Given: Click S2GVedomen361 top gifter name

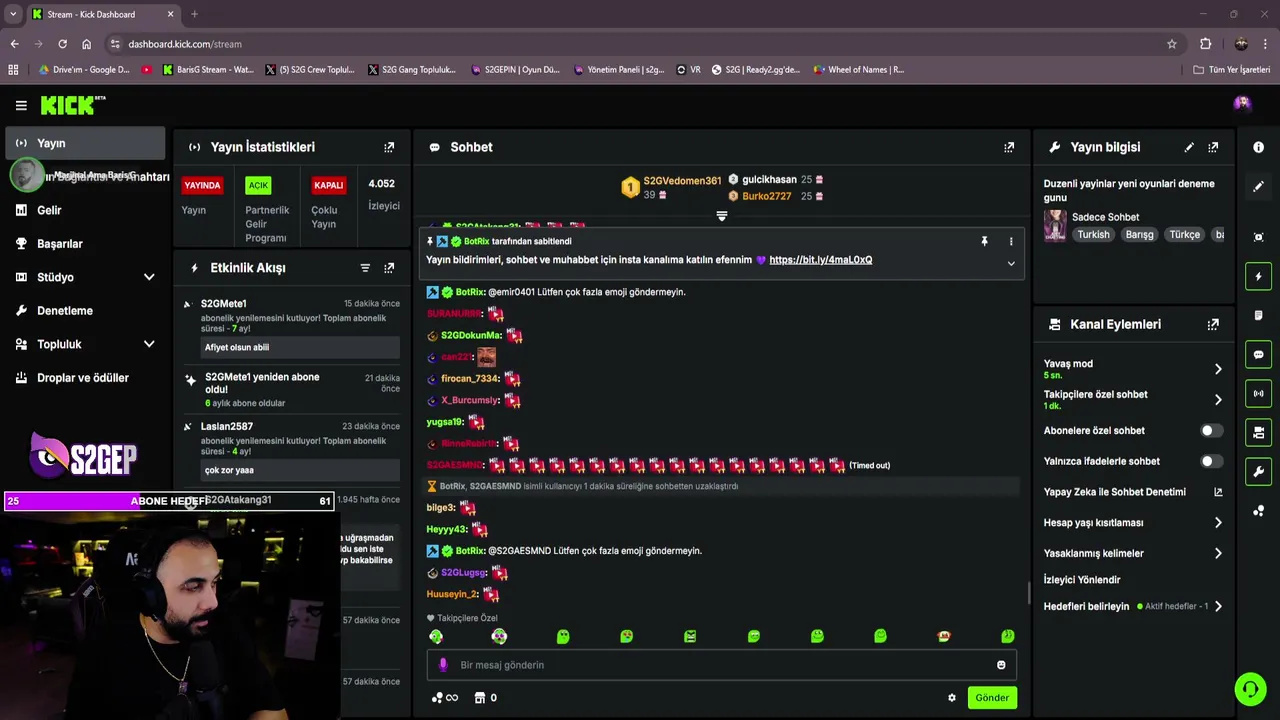Looking at the screenshot, I should [x=682, y=181].
